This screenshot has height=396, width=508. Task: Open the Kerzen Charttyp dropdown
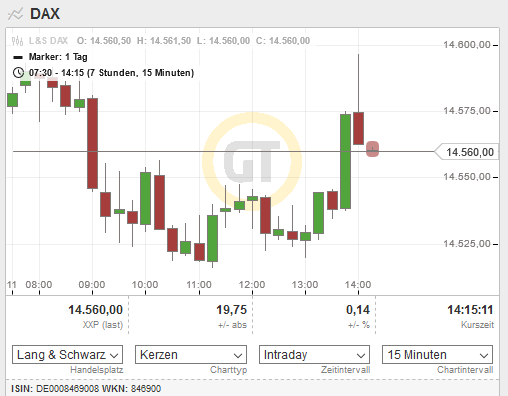(191, 355)
